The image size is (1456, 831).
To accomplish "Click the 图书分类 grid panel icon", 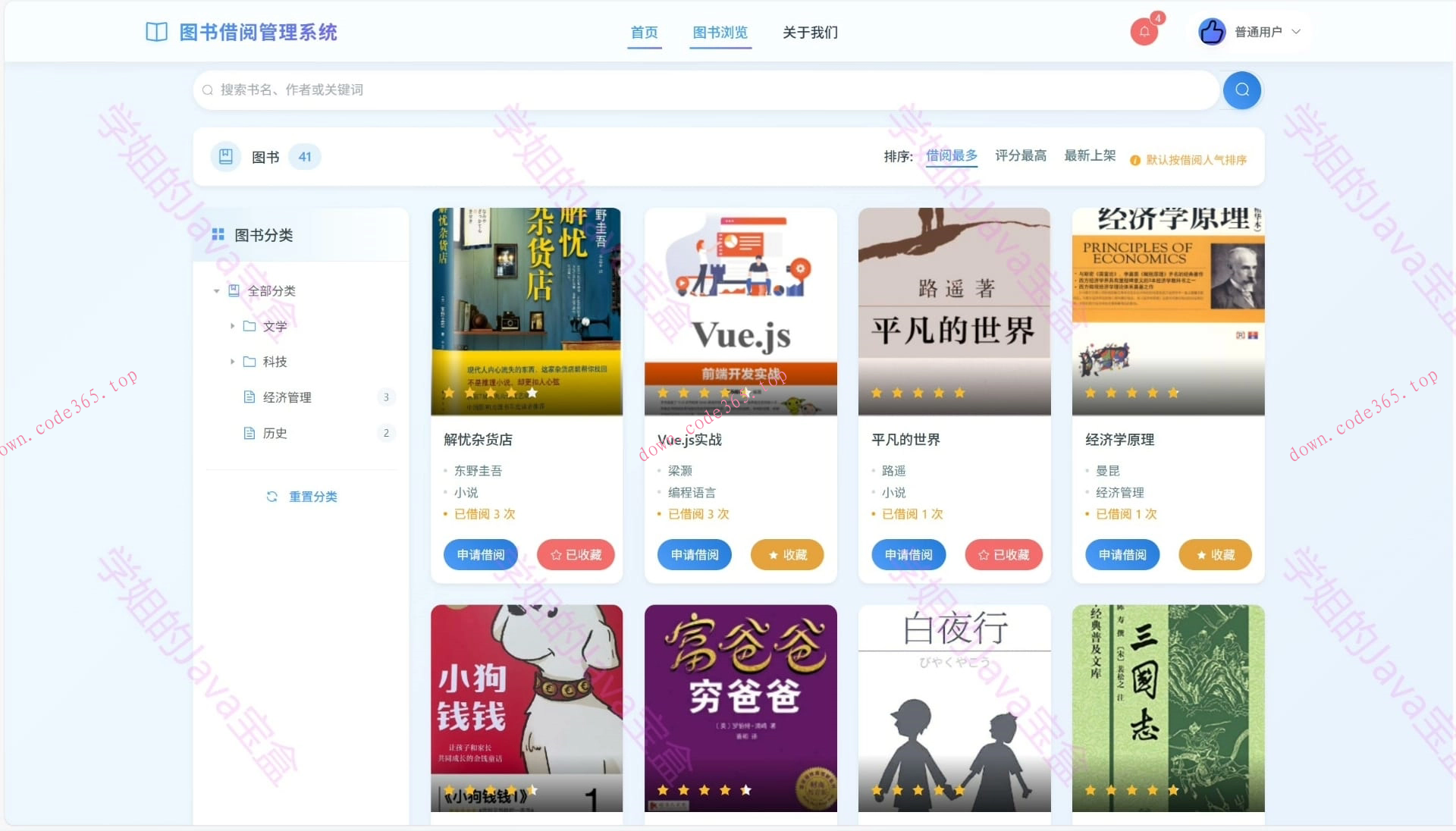I will click(x=218, y=234).
